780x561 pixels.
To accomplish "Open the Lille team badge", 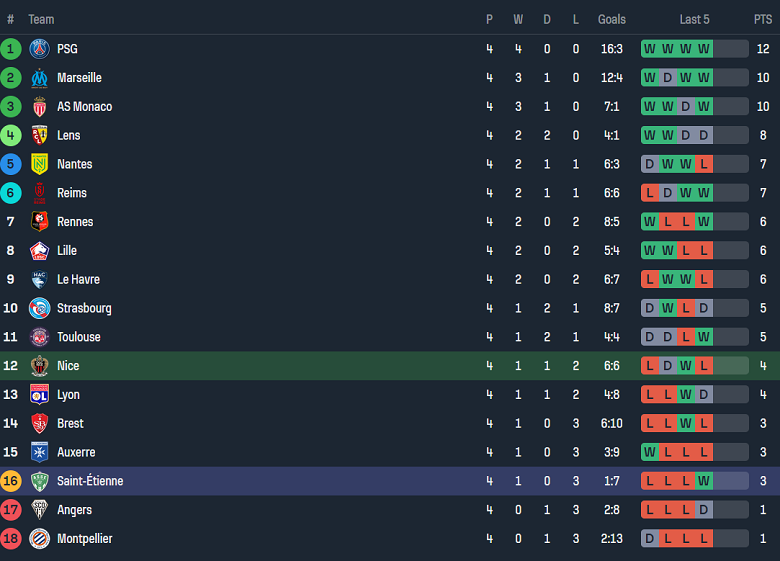I will pos(39,251).
